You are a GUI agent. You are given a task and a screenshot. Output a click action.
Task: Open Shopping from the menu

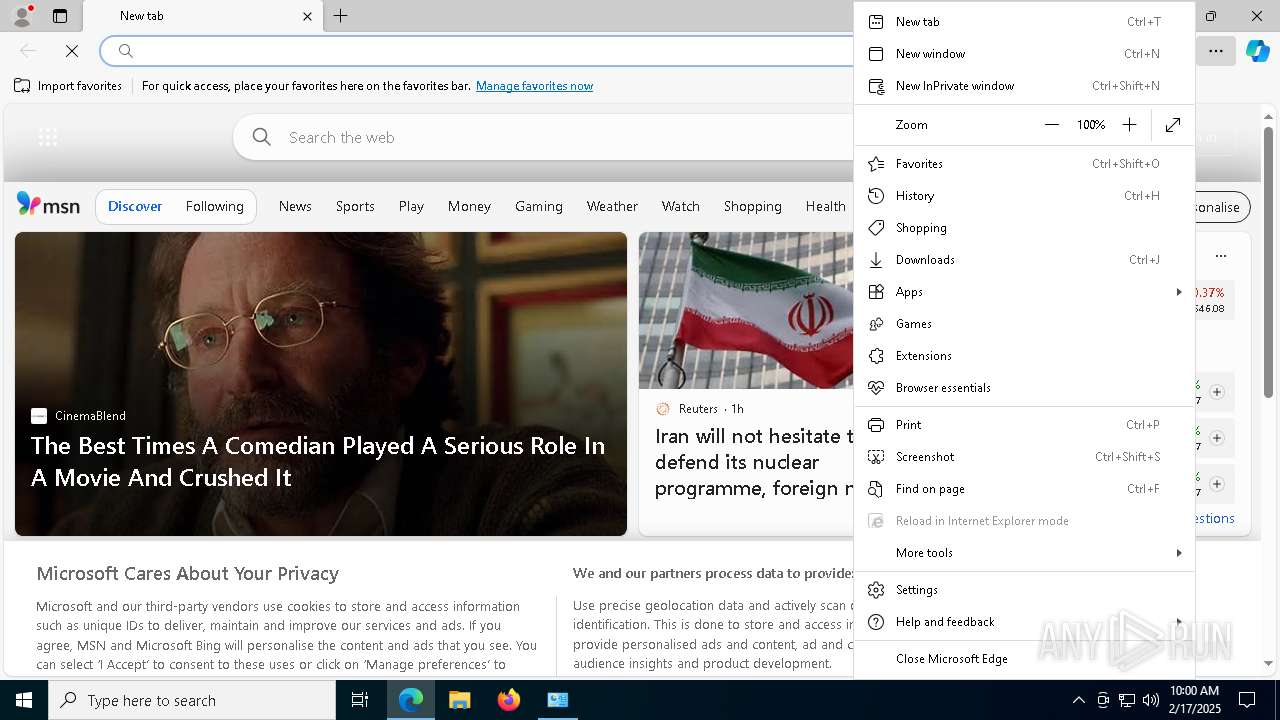(x=1024, y=228)
